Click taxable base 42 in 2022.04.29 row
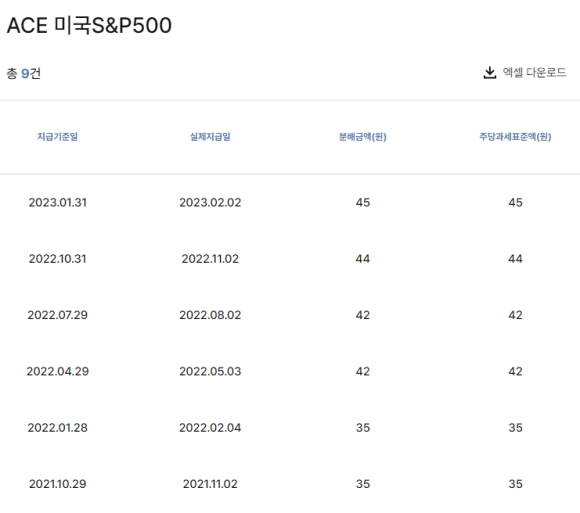The image size is (580, 513). pos(515,371)
